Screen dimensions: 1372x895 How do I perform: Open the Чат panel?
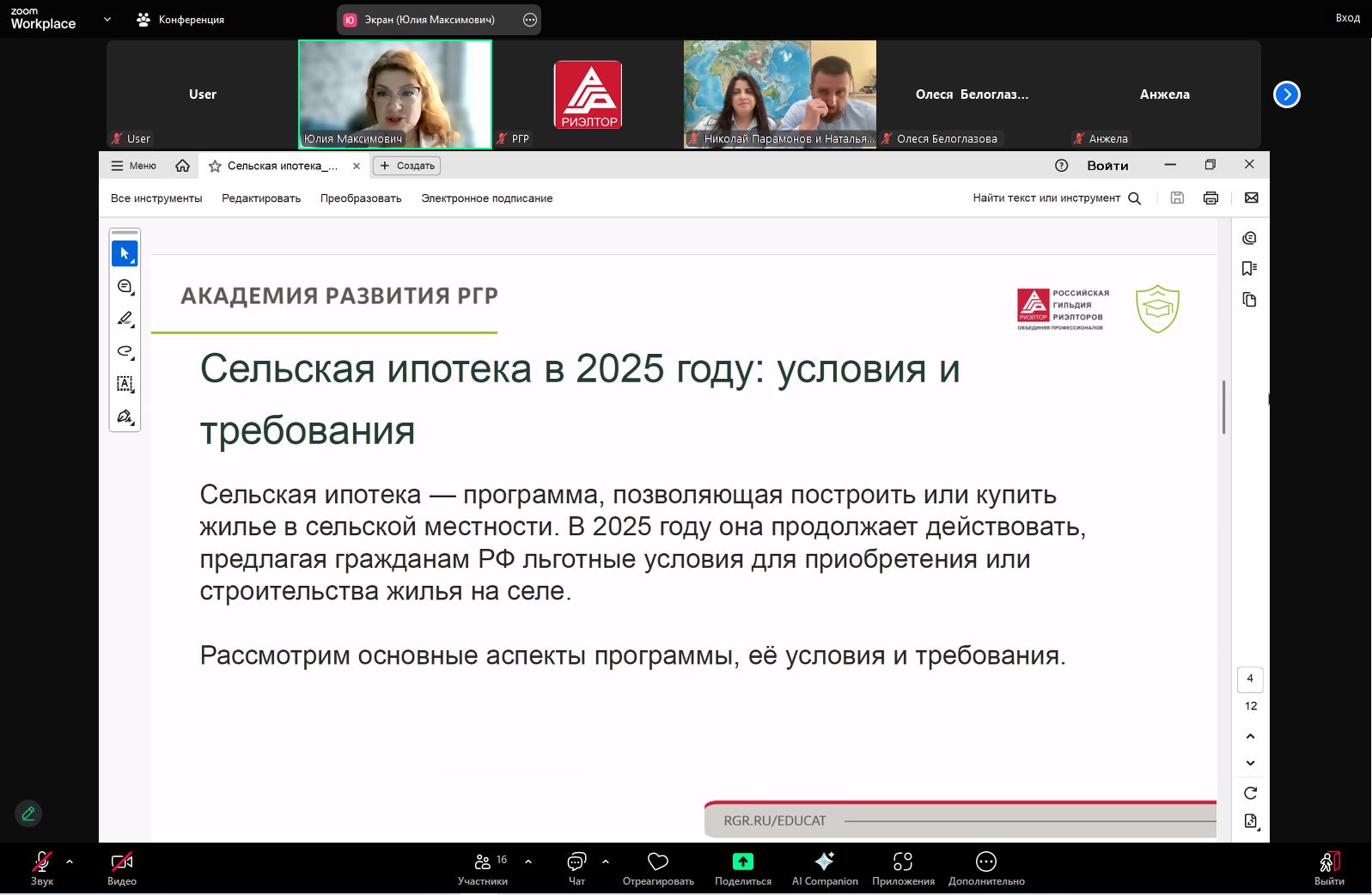pyautogui.click(x=576, y=868)
